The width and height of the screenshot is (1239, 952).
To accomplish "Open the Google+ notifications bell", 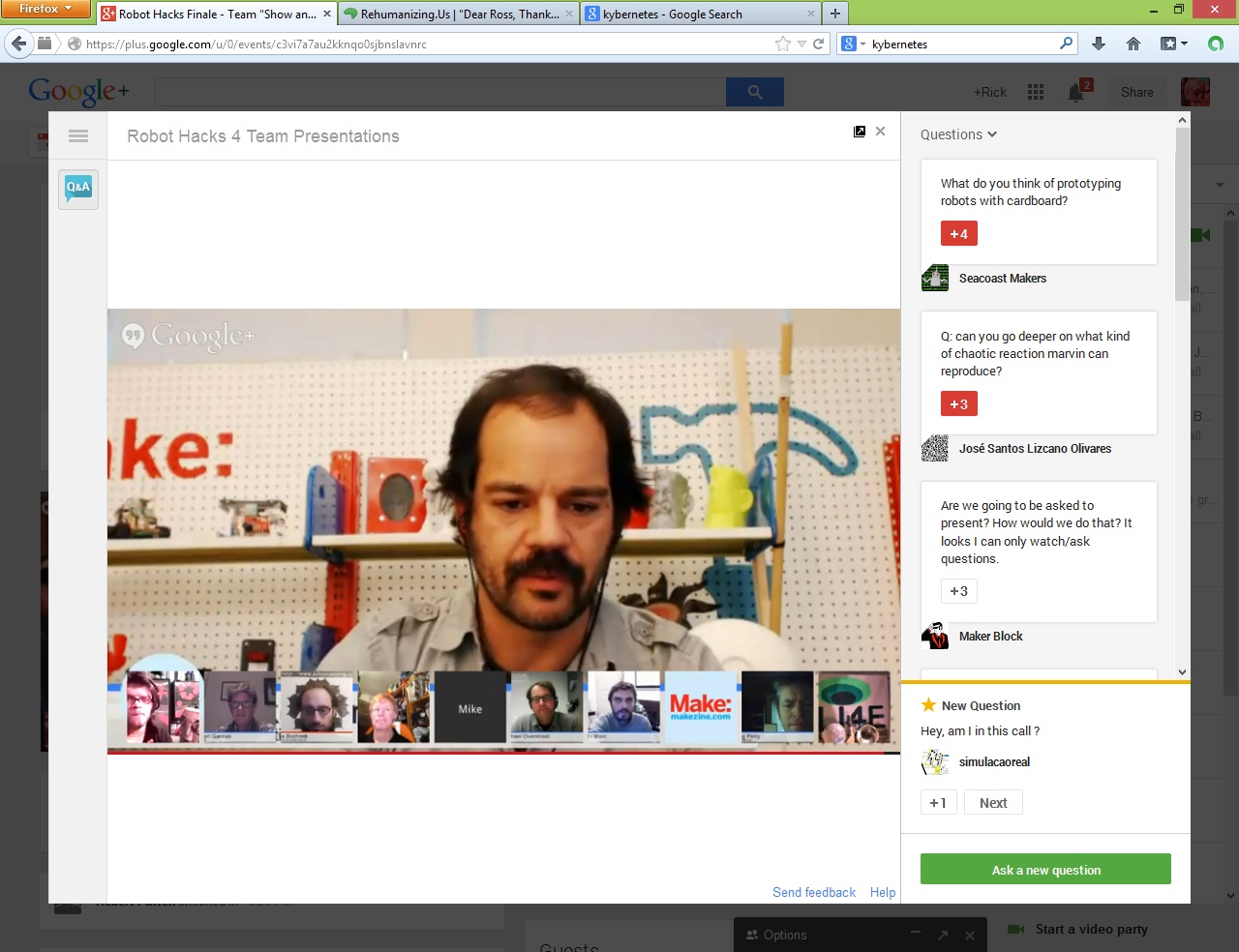I will coord(1076,92).
